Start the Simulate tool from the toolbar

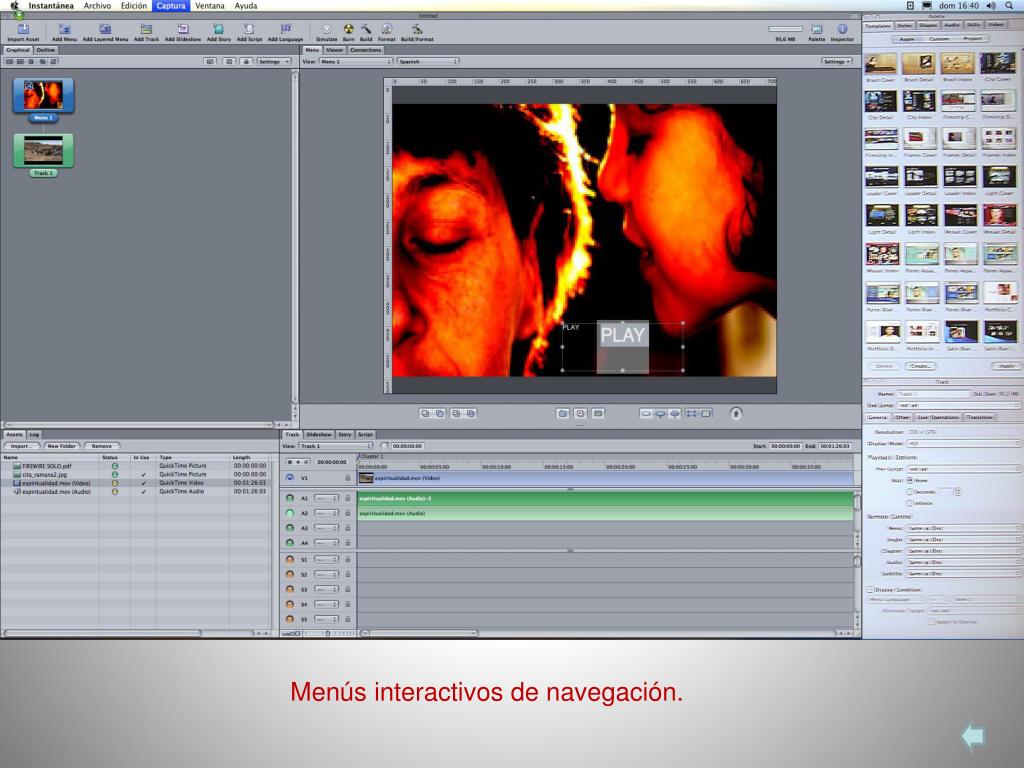[x=327, y=29]
